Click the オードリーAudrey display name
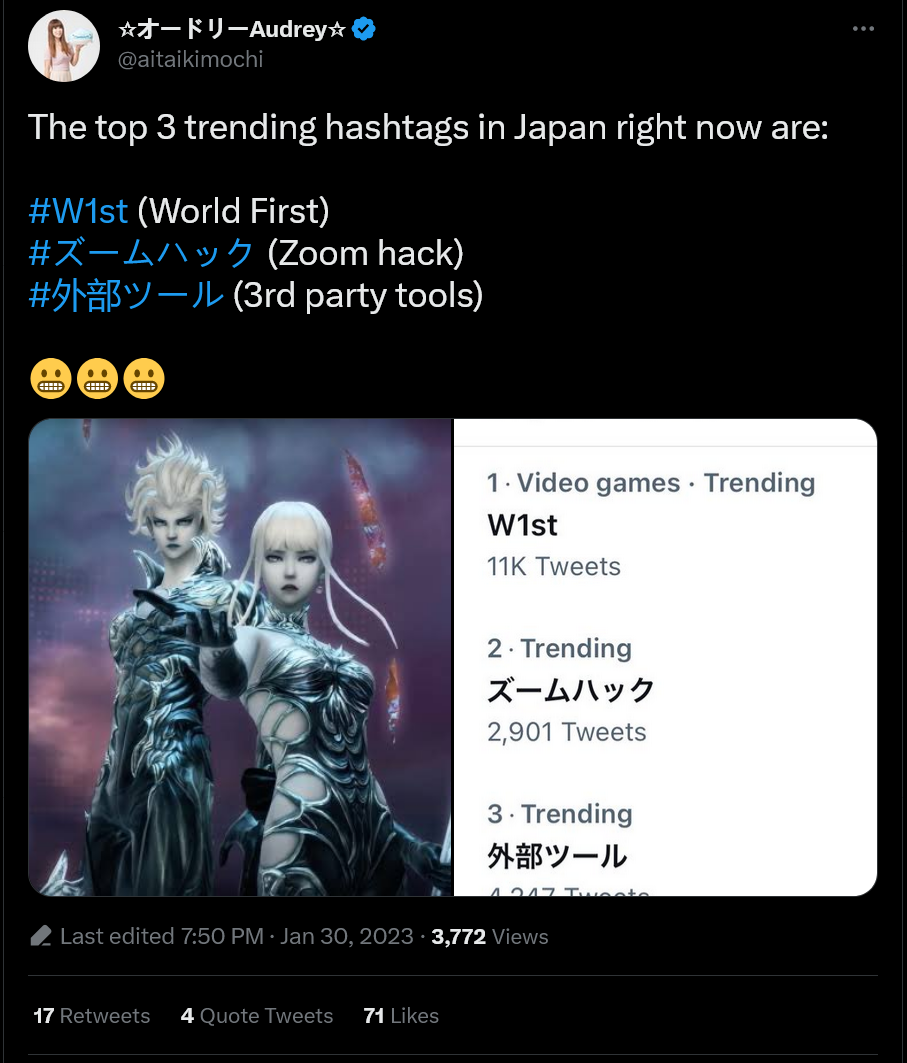This screenshot has width=907, height=1063. pos(232,29)
